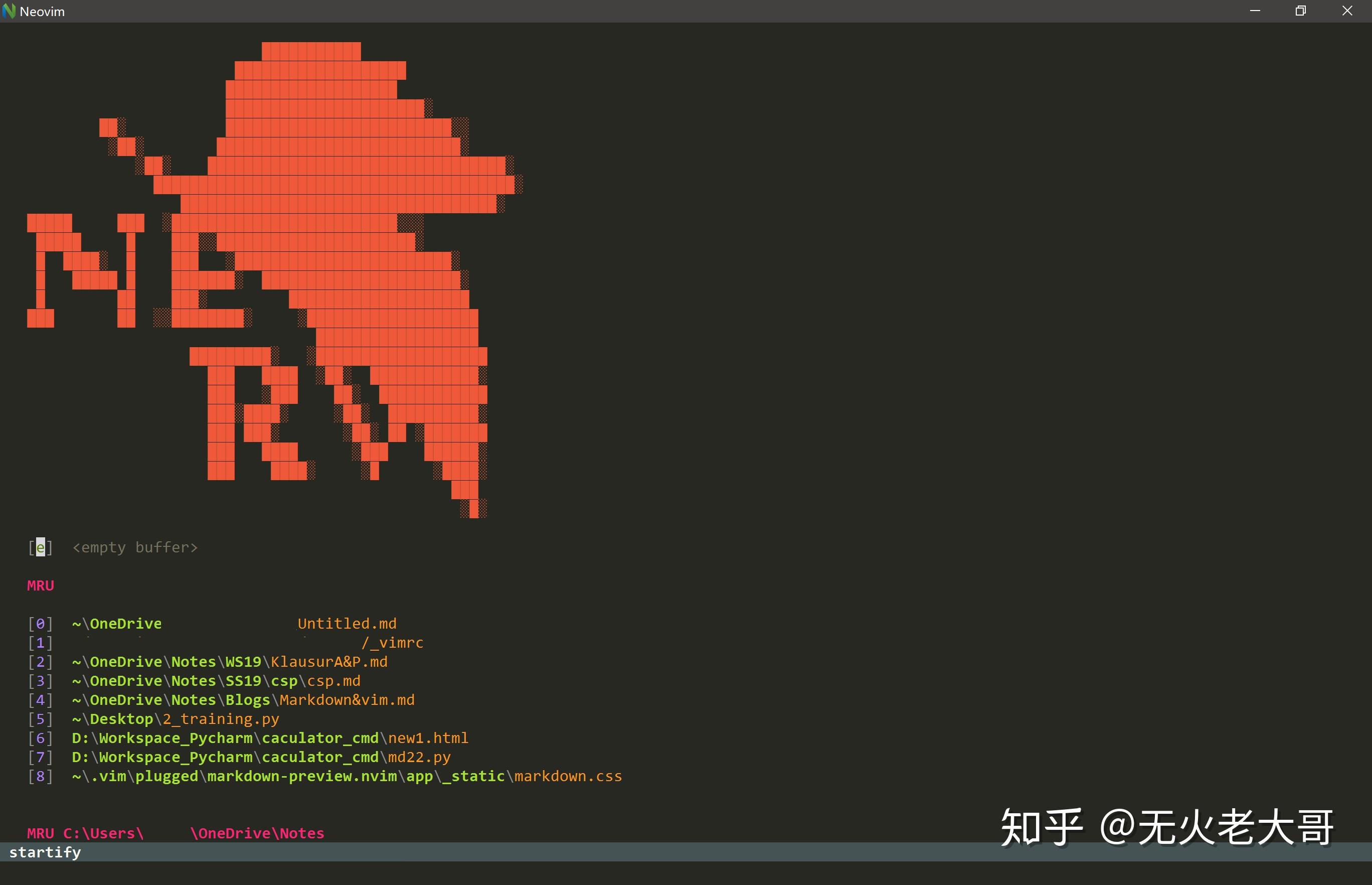Click the MRU section header
Image resolution: width=1372 pixels, height=885 pixels.
pyautogui.click(x=40, y=585)
